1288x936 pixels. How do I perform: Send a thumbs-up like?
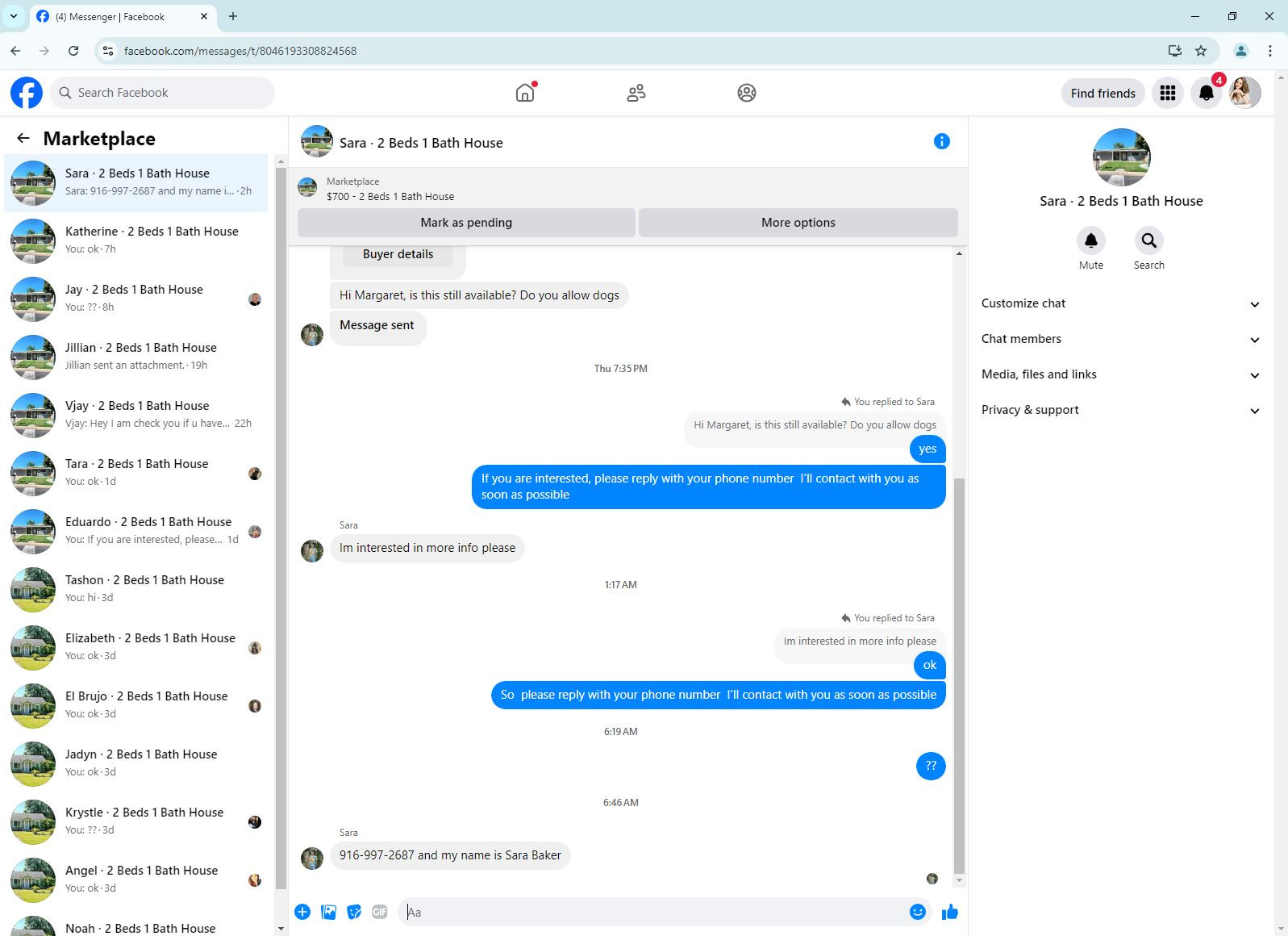pyautogui.click(x=950, y=912)
